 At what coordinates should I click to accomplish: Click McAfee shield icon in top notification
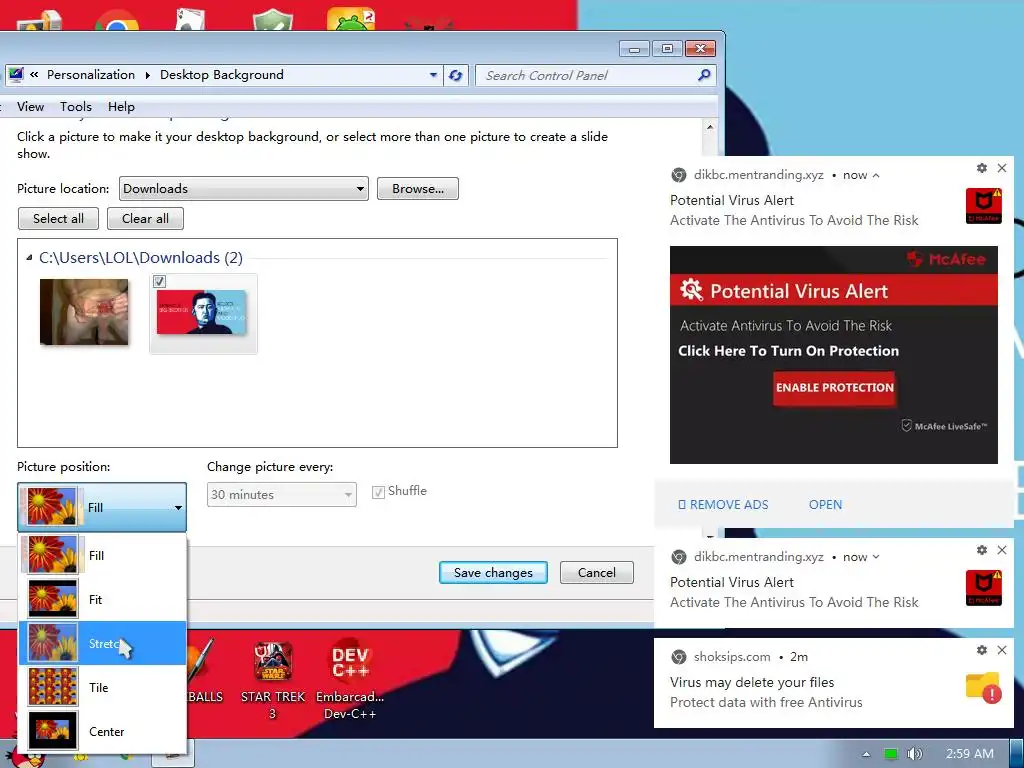coord(984,206)
